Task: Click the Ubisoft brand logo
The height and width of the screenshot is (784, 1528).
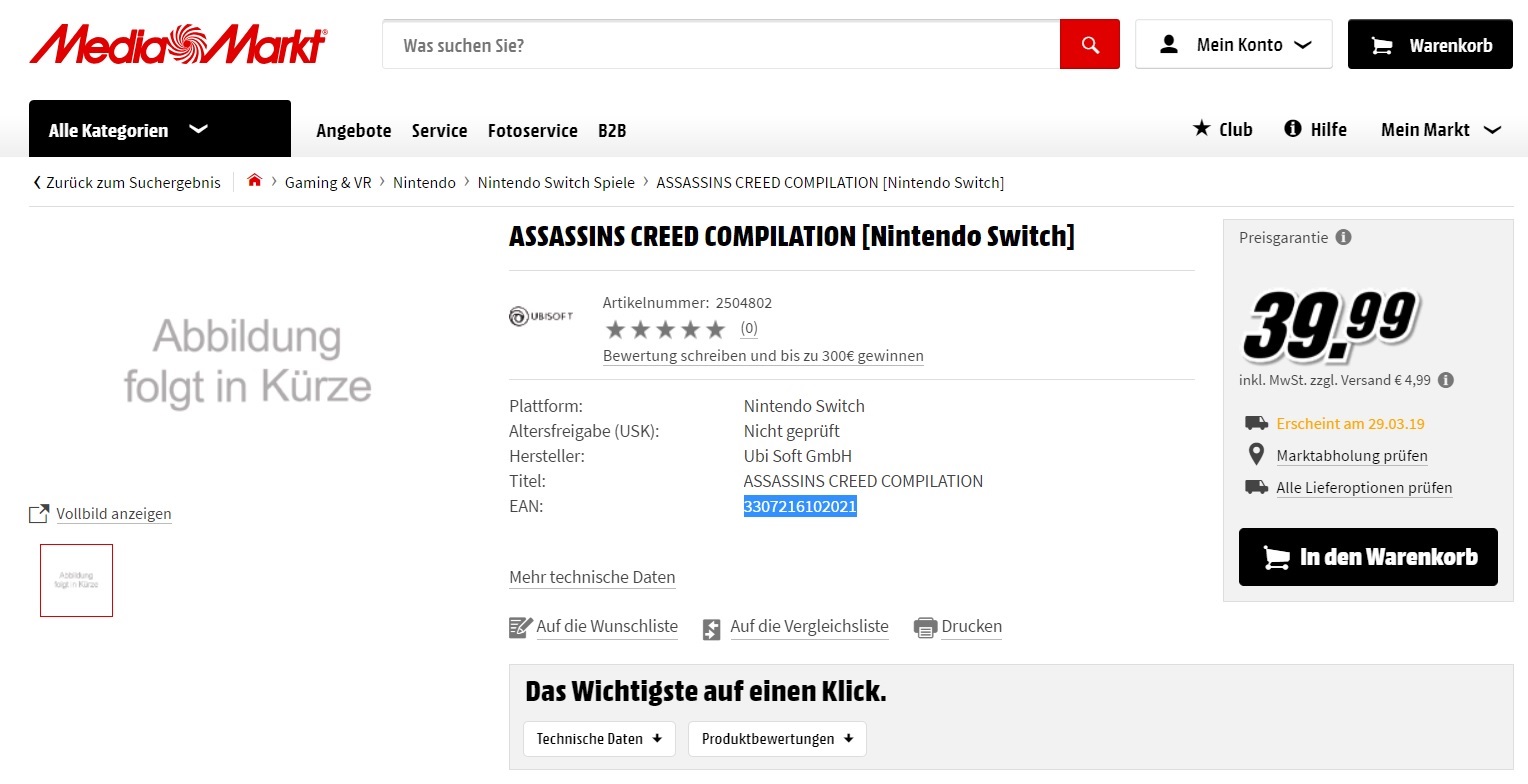Action: pos(541,317)
